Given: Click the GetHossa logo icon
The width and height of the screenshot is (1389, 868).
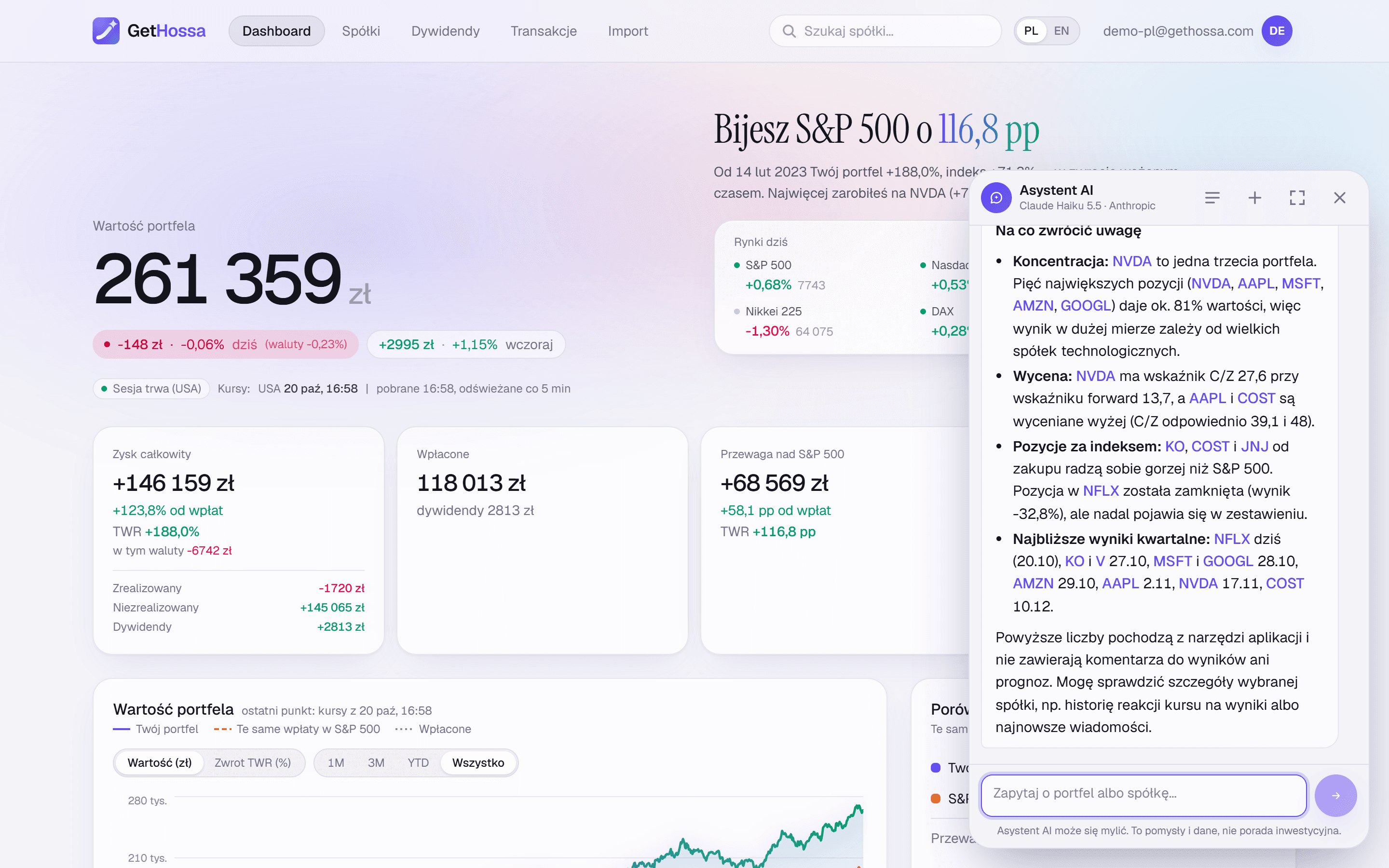Looking at the screenshot, I should point(106,30).
